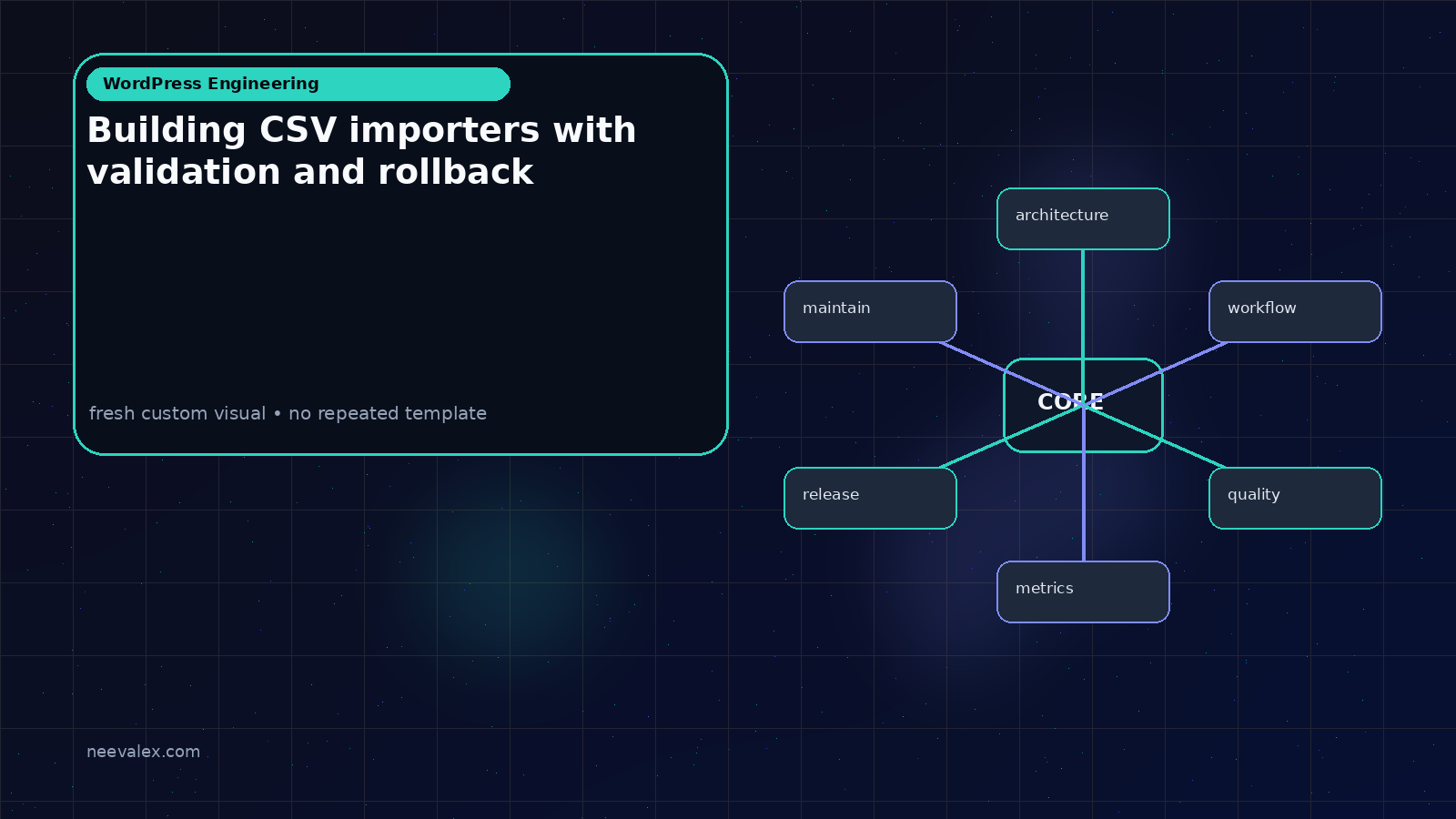1456x819 pixels.
Task: Select the maintain node
Action: (870, 311)
